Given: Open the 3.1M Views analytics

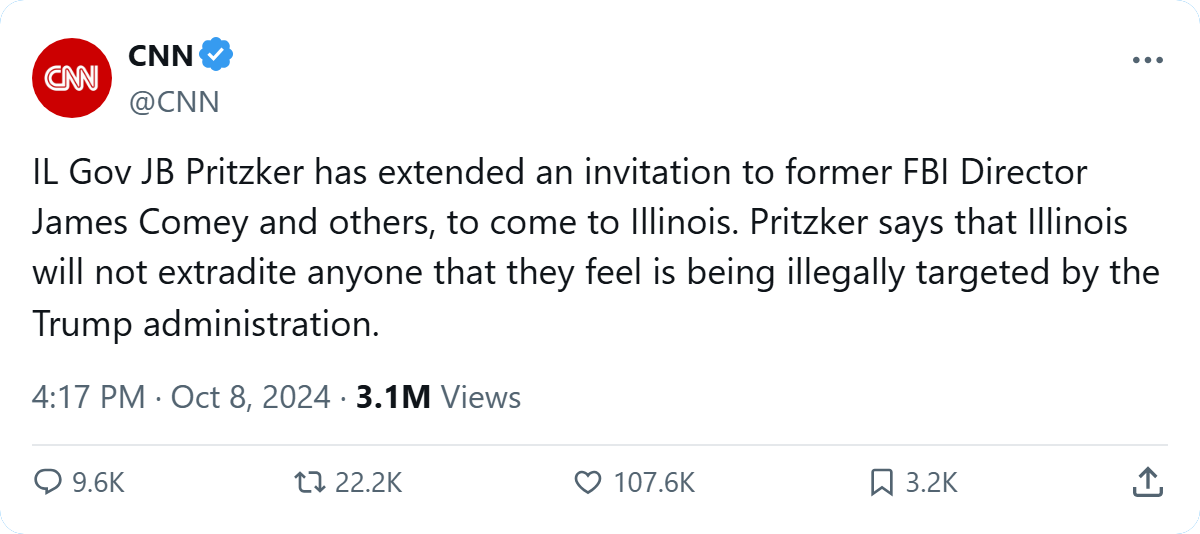Looking at the screenshot, I should click(438, 397).
